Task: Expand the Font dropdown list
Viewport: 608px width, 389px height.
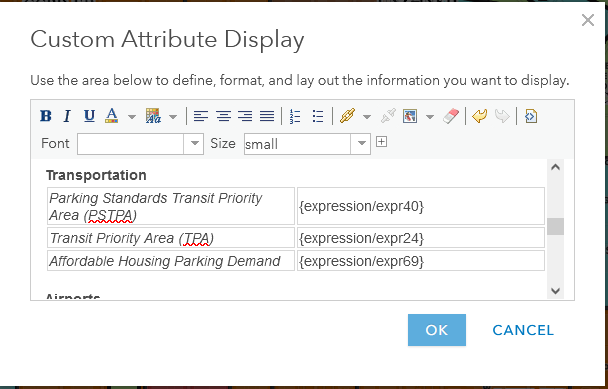Action: [195, 143]
